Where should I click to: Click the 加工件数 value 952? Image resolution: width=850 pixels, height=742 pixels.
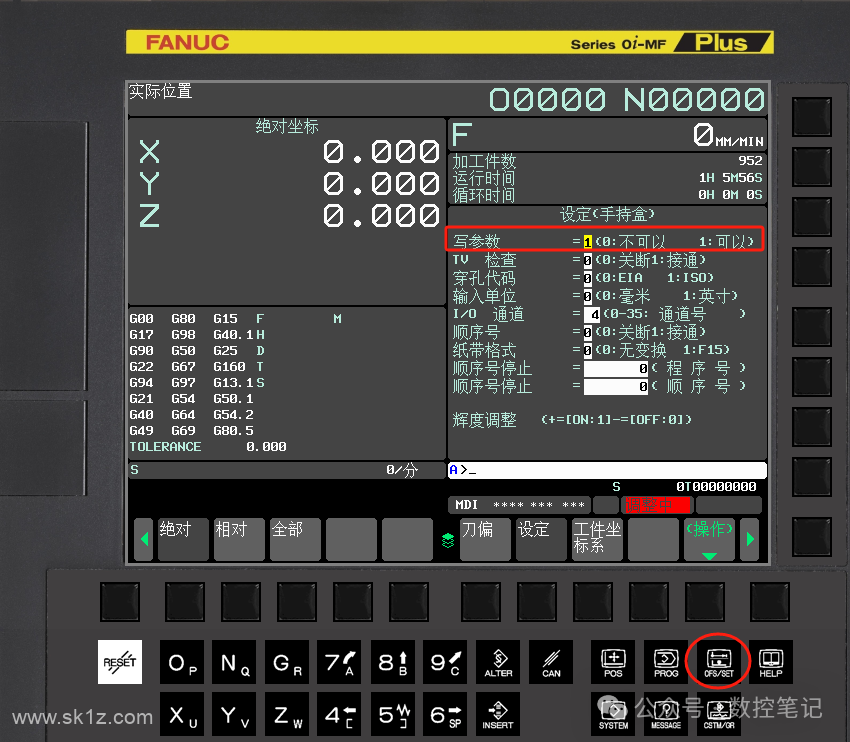[750, 160]
